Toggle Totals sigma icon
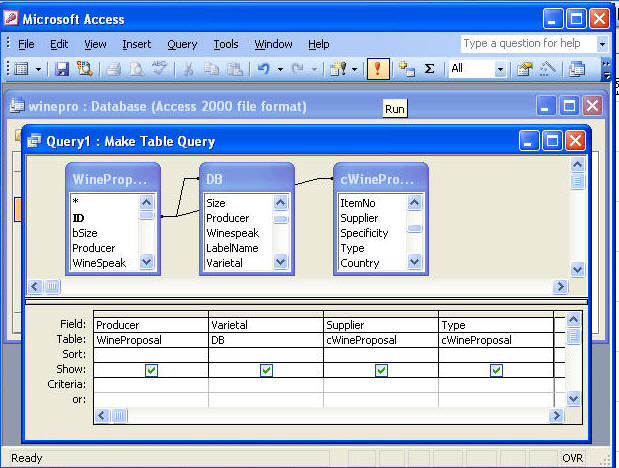This screenshot has height=468, width=619. click(430, 69)
